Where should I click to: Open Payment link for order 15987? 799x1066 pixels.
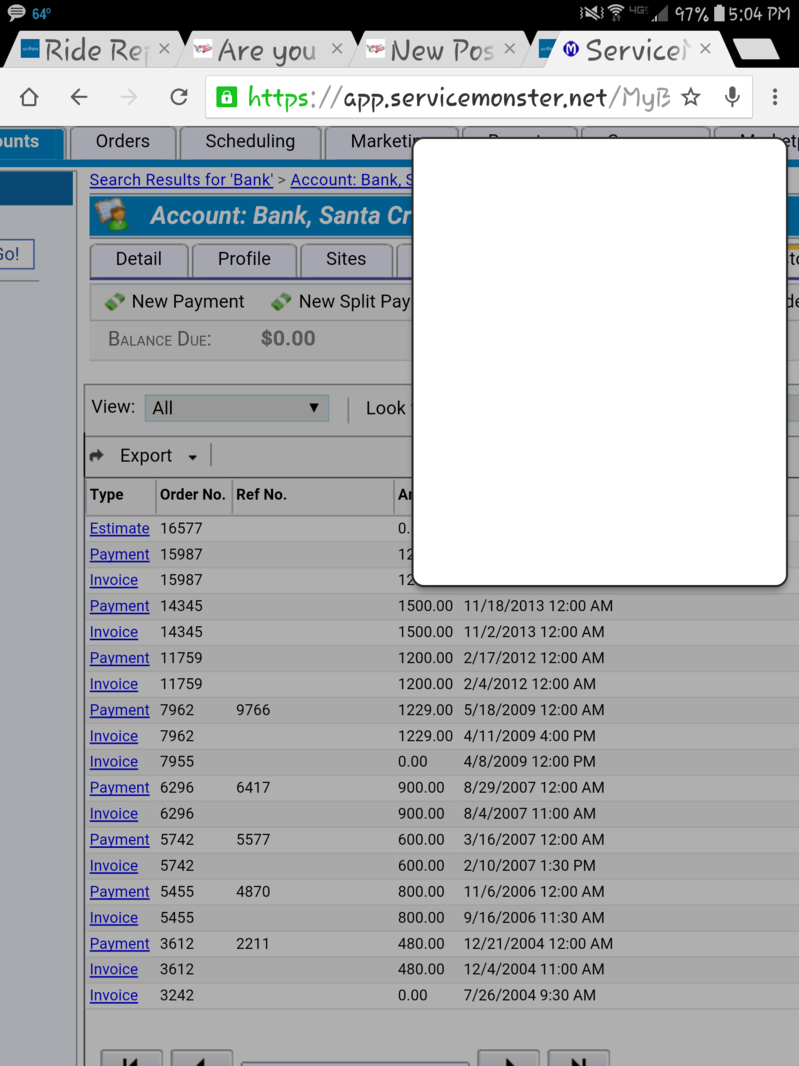[120, 554]
